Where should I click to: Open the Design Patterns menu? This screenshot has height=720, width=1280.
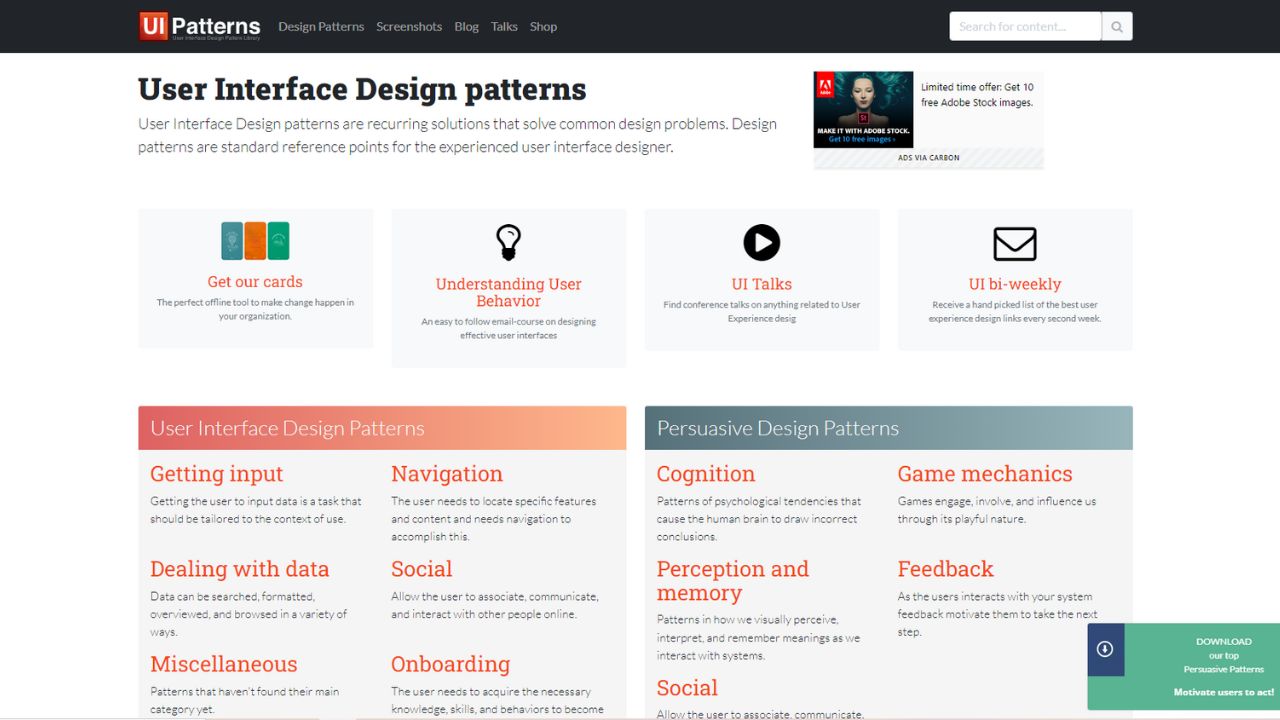tap(321, 27)
